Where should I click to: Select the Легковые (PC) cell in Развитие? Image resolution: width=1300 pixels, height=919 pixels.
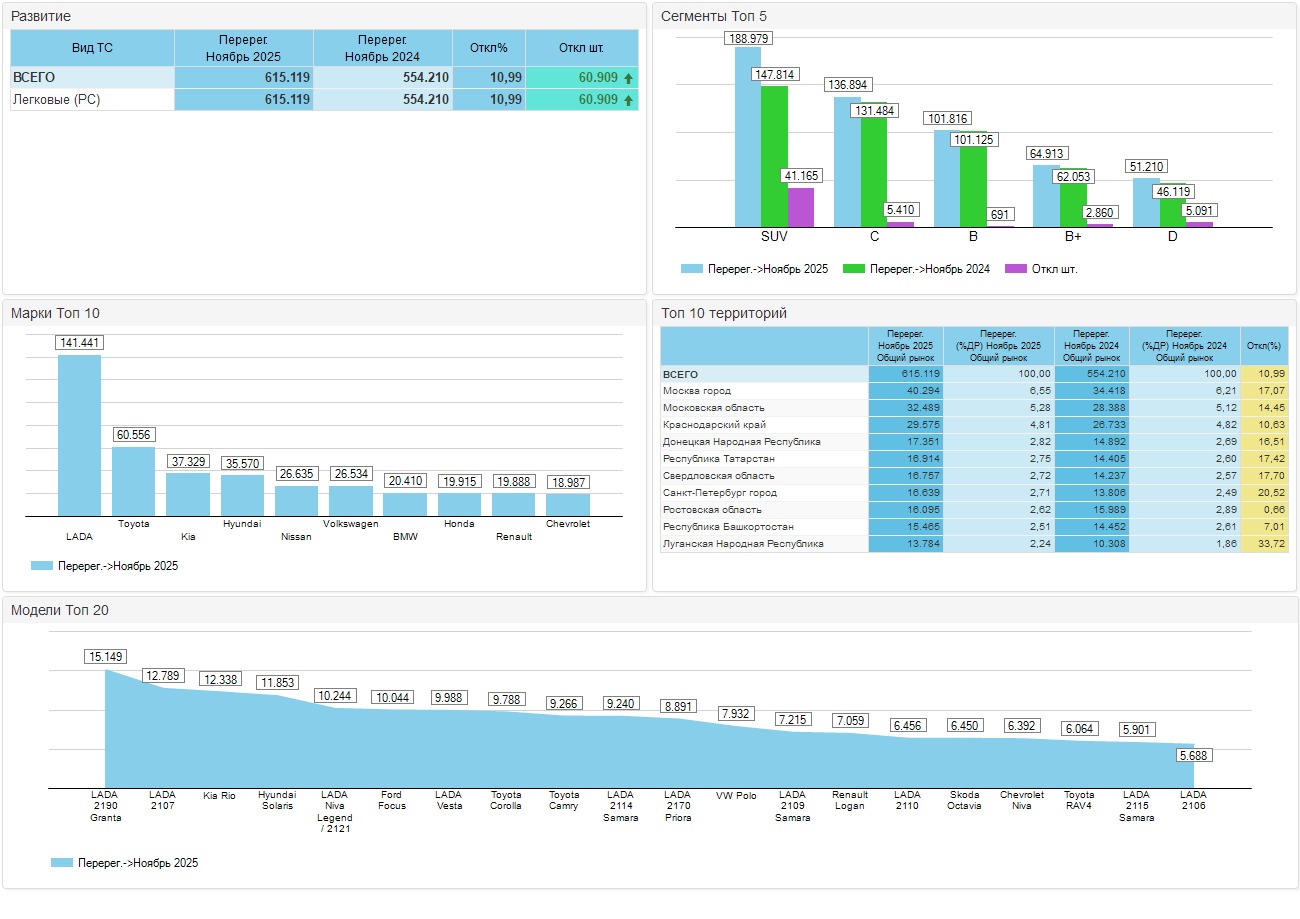56,100
